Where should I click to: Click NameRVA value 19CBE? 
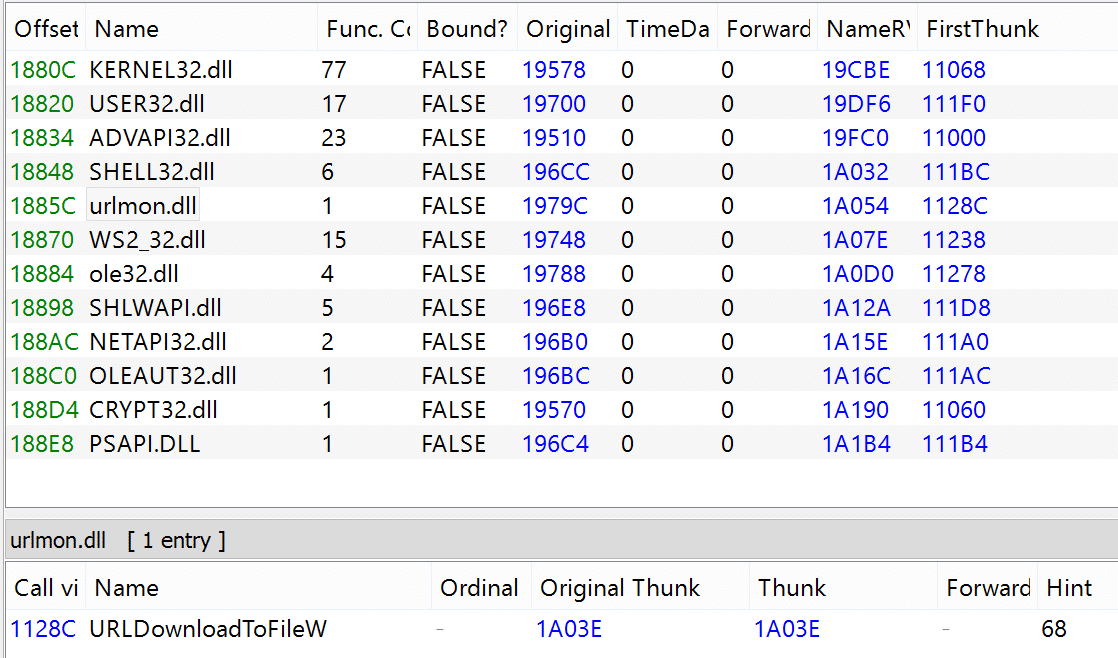coord(856,70)
